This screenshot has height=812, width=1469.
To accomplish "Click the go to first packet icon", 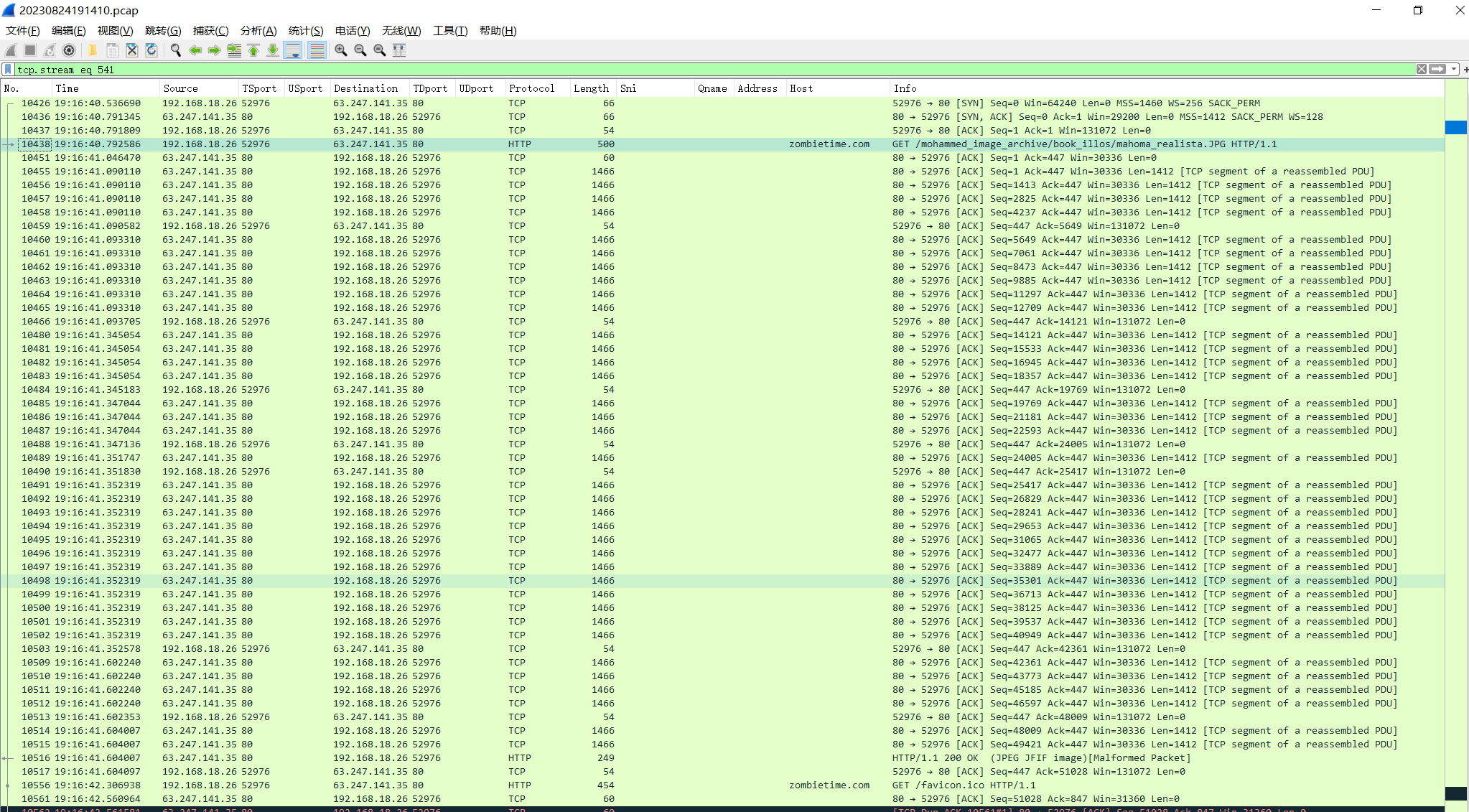I will [x=253, y=50].
